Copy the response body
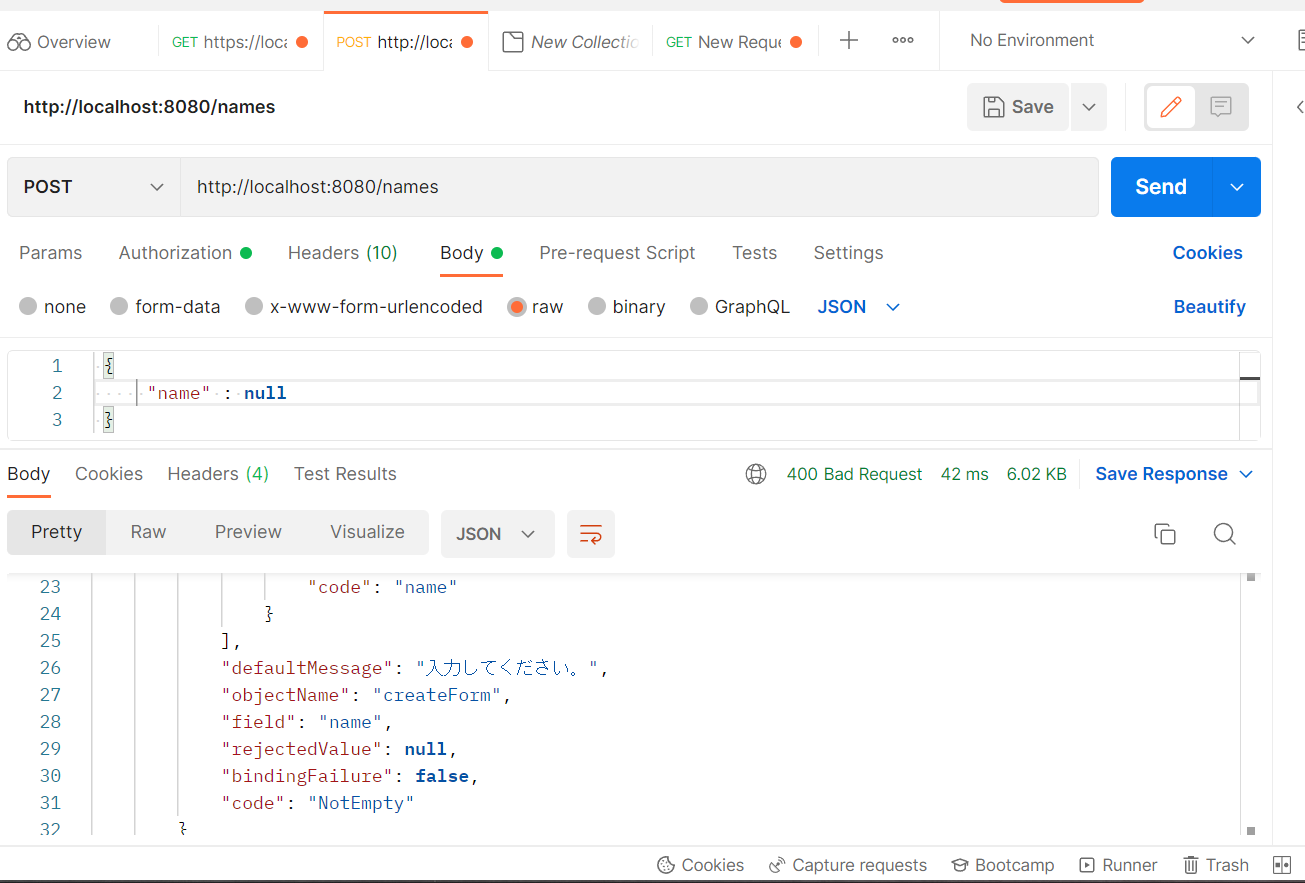This screenshot has width=1305, height=883. pyautogui.click(x=1164, y=533)
